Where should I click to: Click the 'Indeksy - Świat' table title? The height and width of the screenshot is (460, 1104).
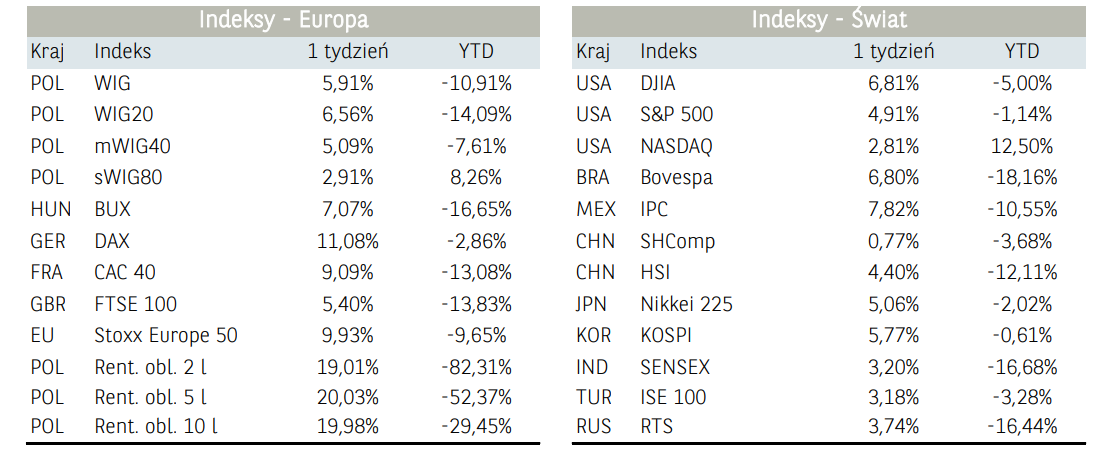point(829,20)
